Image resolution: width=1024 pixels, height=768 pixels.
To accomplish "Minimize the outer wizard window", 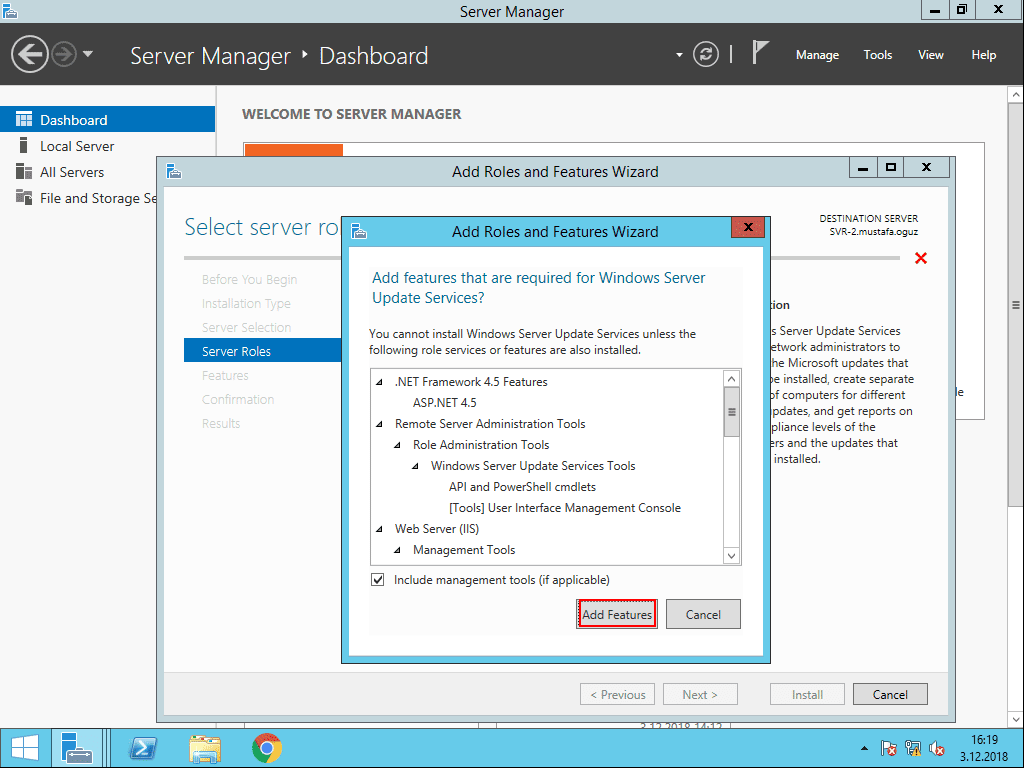I will click(x=863, y=167).
